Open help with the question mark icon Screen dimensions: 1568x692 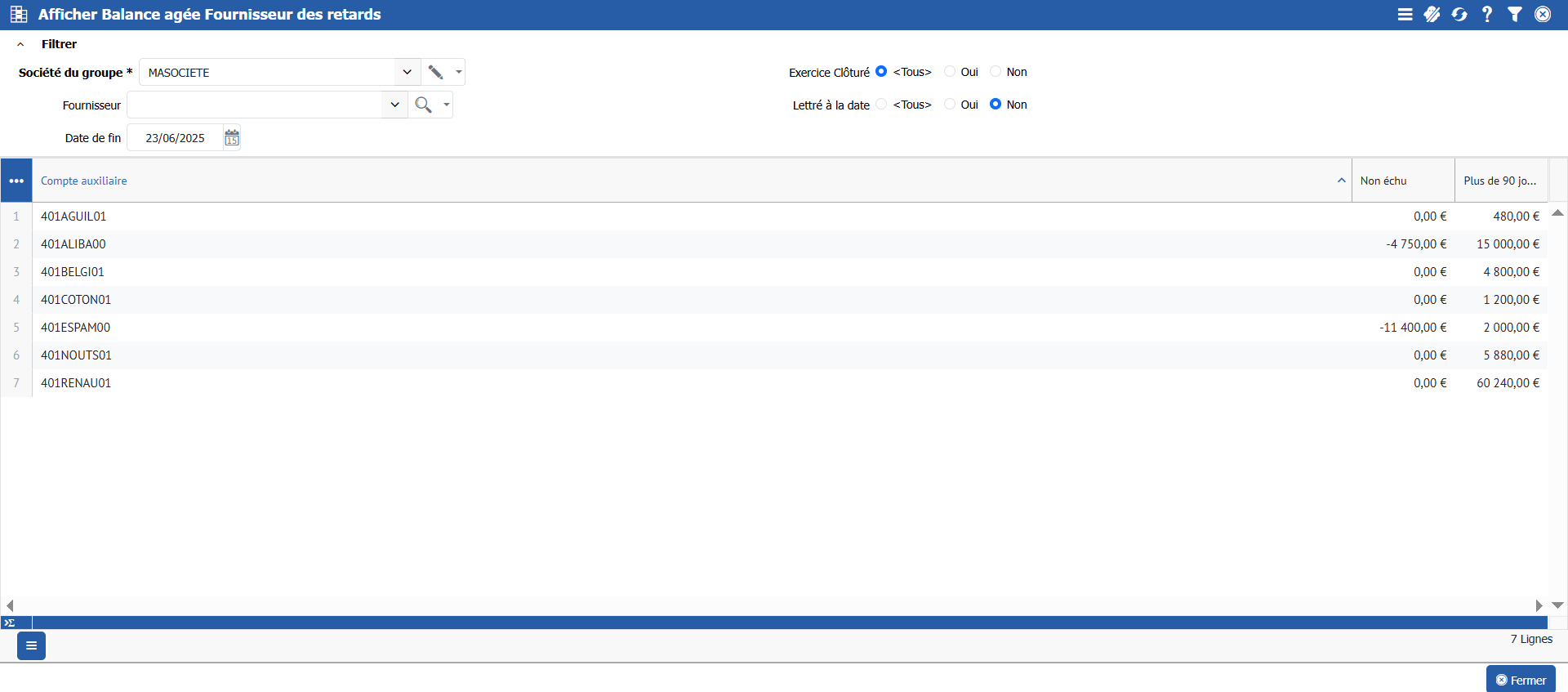[x=1487, y=15]
